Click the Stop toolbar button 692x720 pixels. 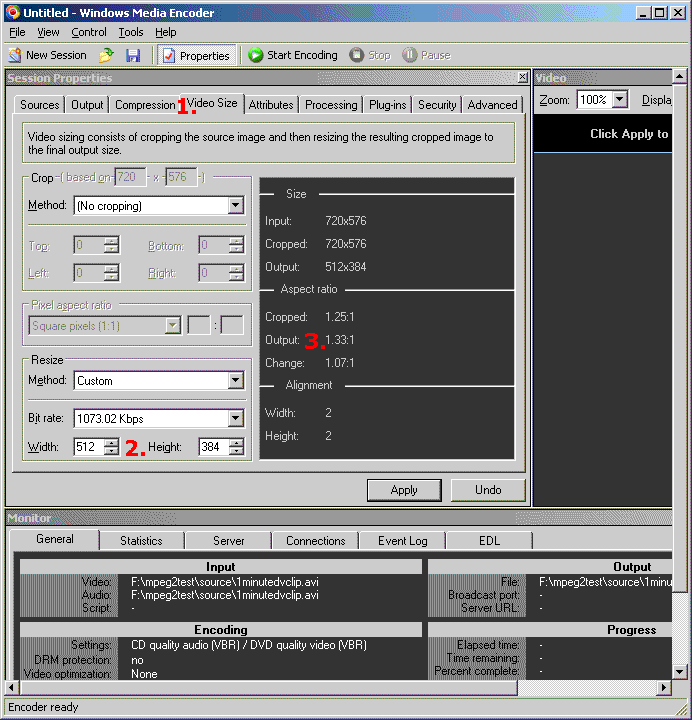coord(370,55)
